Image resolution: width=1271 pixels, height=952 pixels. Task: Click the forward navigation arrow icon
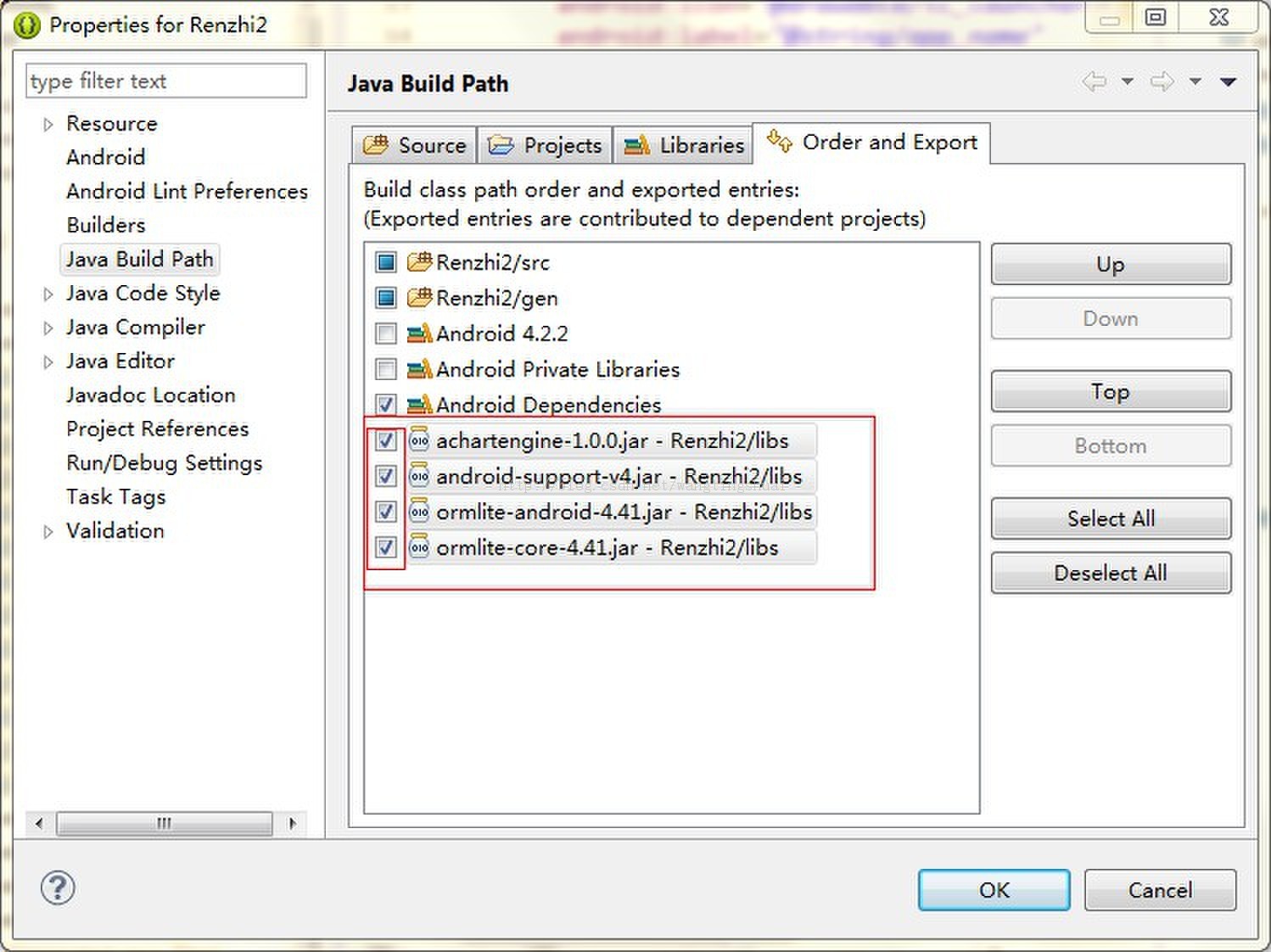coord(1162,81)
